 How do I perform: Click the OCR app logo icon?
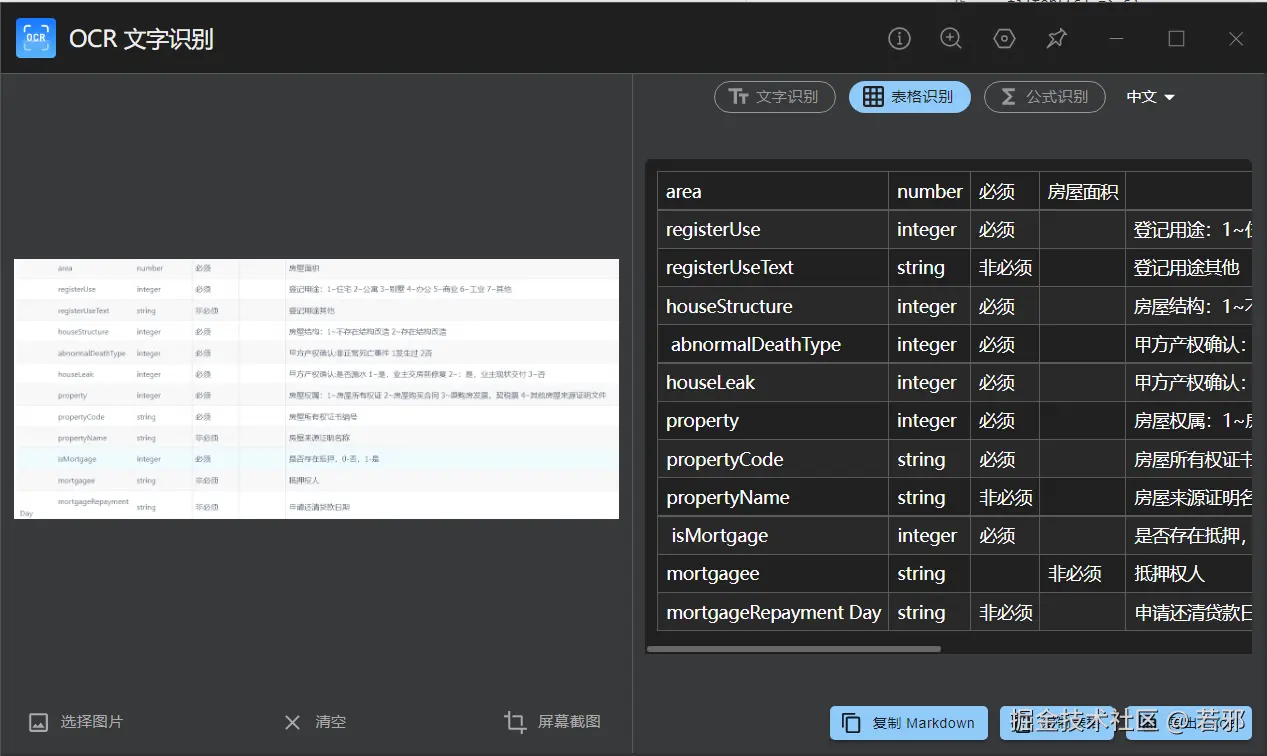(x=36, y=39)
